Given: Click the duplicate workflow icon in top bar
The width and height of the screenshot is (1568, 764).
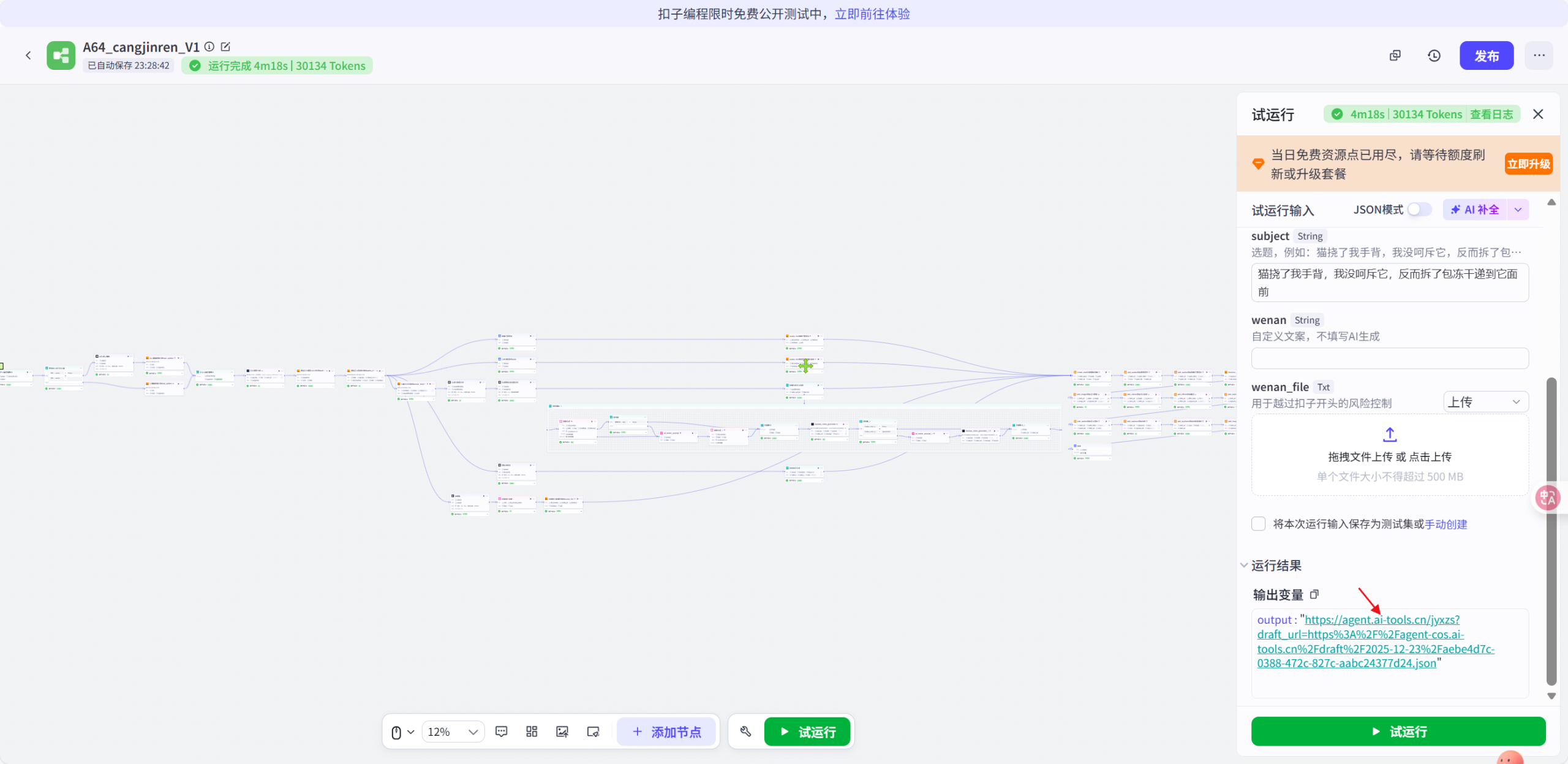Looking at the screenshot, I should (x=1395, y=55).
